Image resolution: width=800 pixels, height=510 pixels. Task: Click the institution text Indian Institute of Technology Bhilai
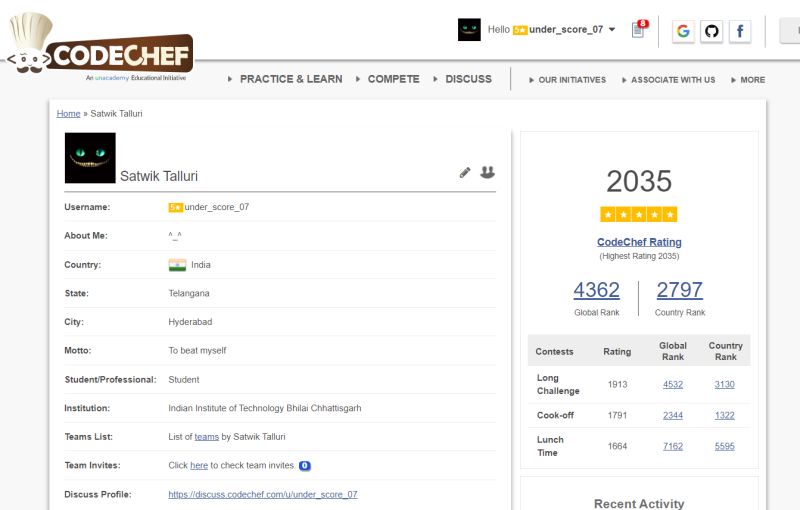pyautogui.click(x=265, y=408)
